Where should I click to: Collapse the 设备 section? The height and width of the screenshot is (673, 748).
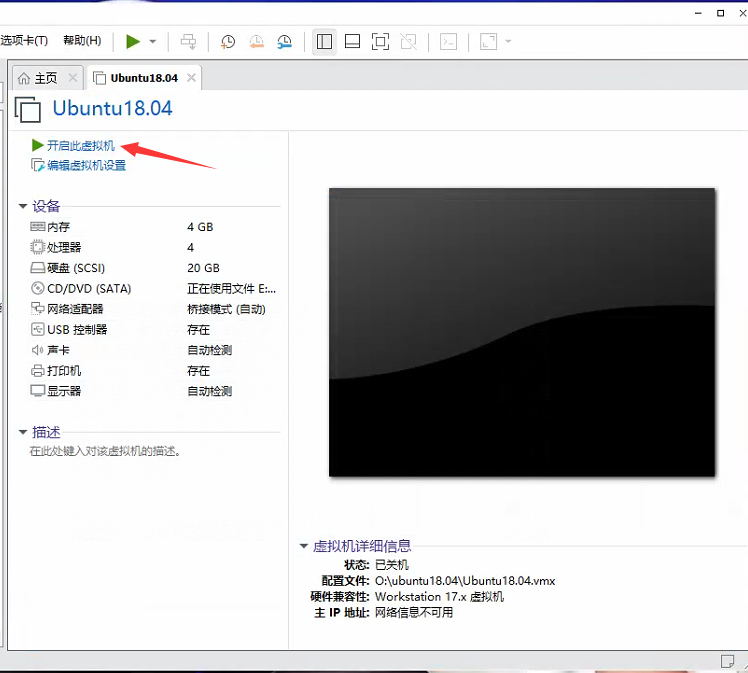(22, 206)
